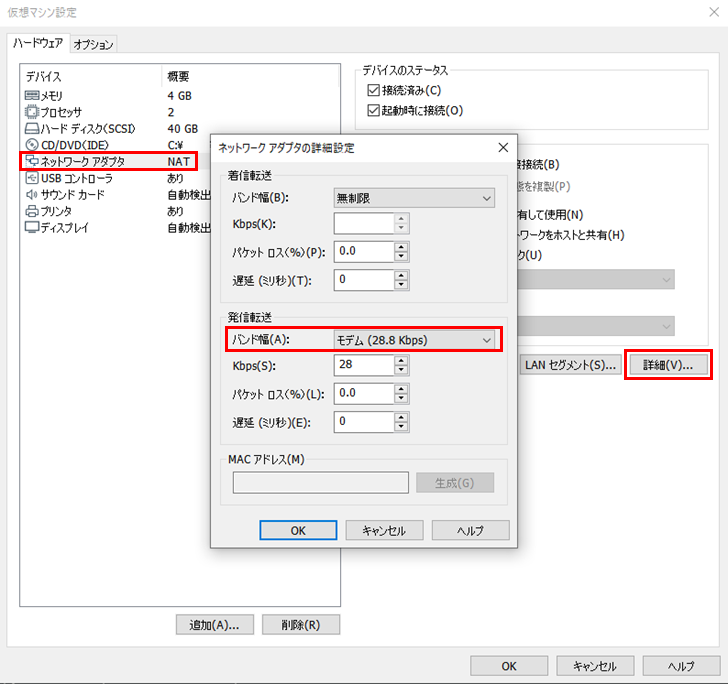Switch to the ハードウェア tab
The height and width of the screenshot is (684, 728).
coord(38,44)
